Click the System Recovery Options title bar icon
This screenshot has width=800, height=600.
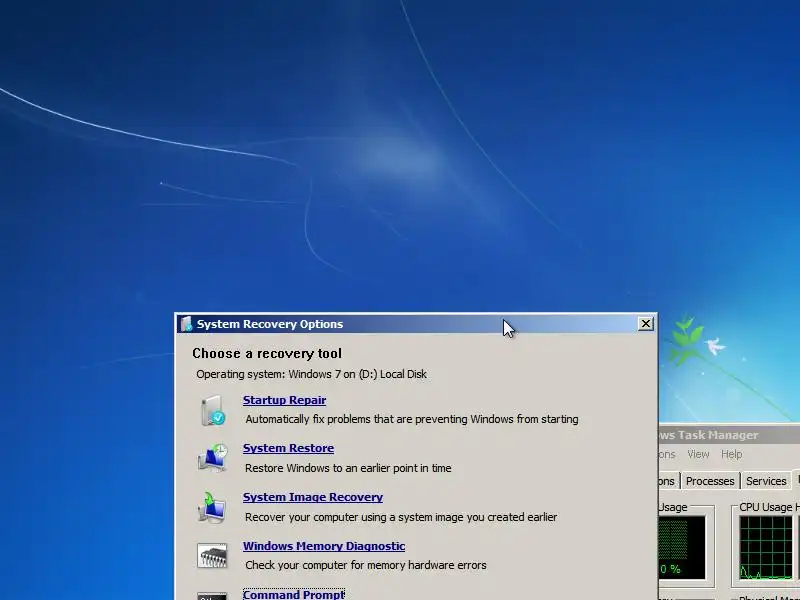(x=186, y=324)
